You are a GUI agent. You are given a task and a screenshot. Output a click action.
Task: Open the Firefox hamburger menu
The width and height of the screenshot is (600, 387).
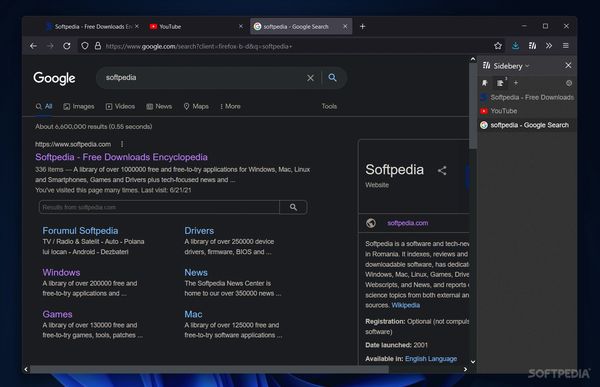point(566,46)
